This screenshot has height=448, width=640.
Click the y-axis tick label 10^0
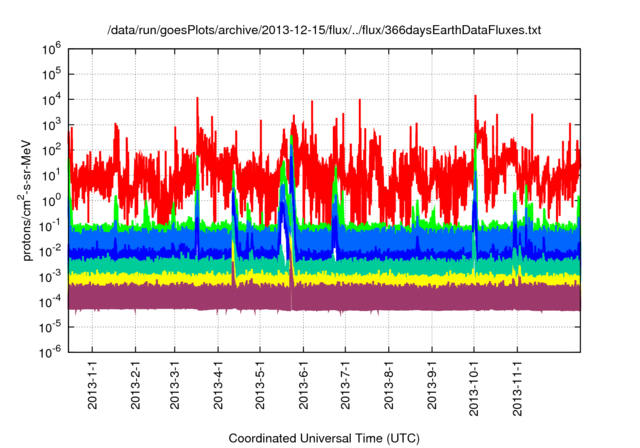point(51,201)
